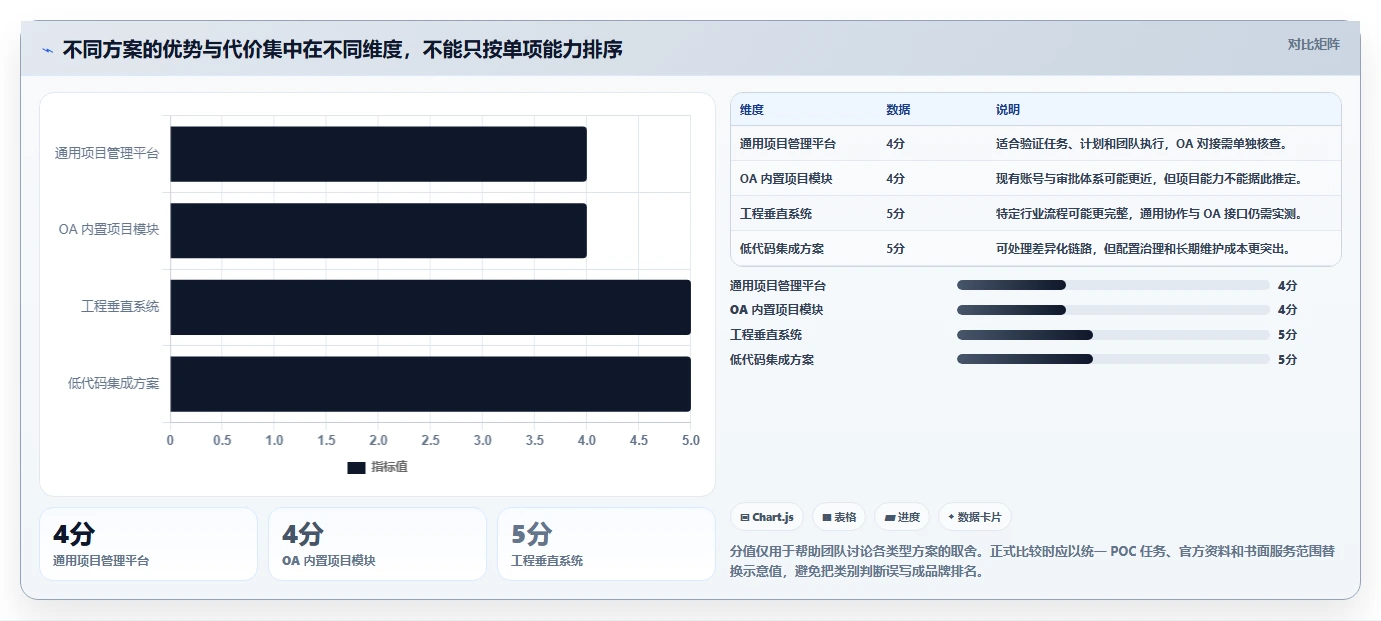Click the 5分 value in the 低代码集成方案 table row
Screen dimensions: 1381x621
pyautogui.click(x=896, y=249)
